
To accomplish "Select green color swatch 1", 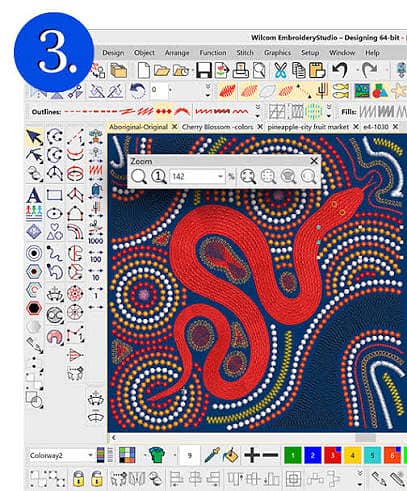I will click(293, 455).
